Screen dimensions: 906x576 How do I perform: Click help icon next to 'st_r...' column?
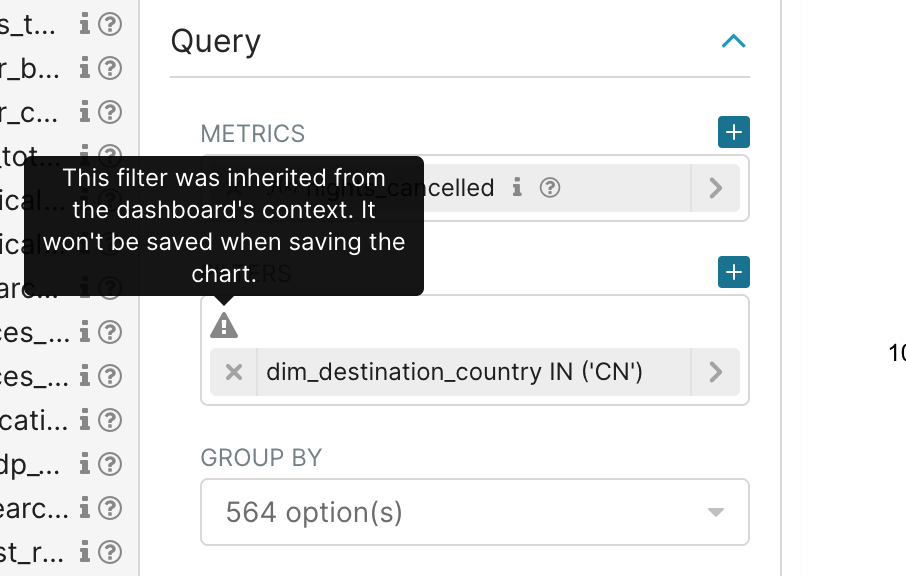[110, 552]
